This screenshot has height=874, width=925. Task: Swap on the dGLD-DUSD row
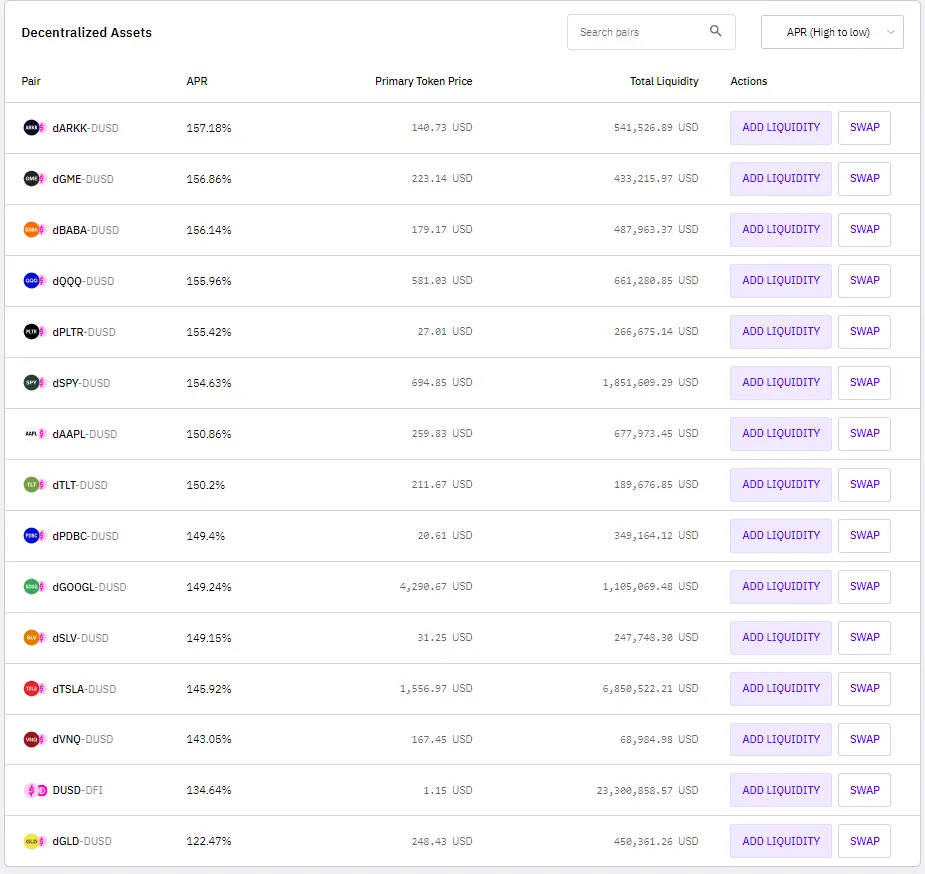tap(864, 841)
